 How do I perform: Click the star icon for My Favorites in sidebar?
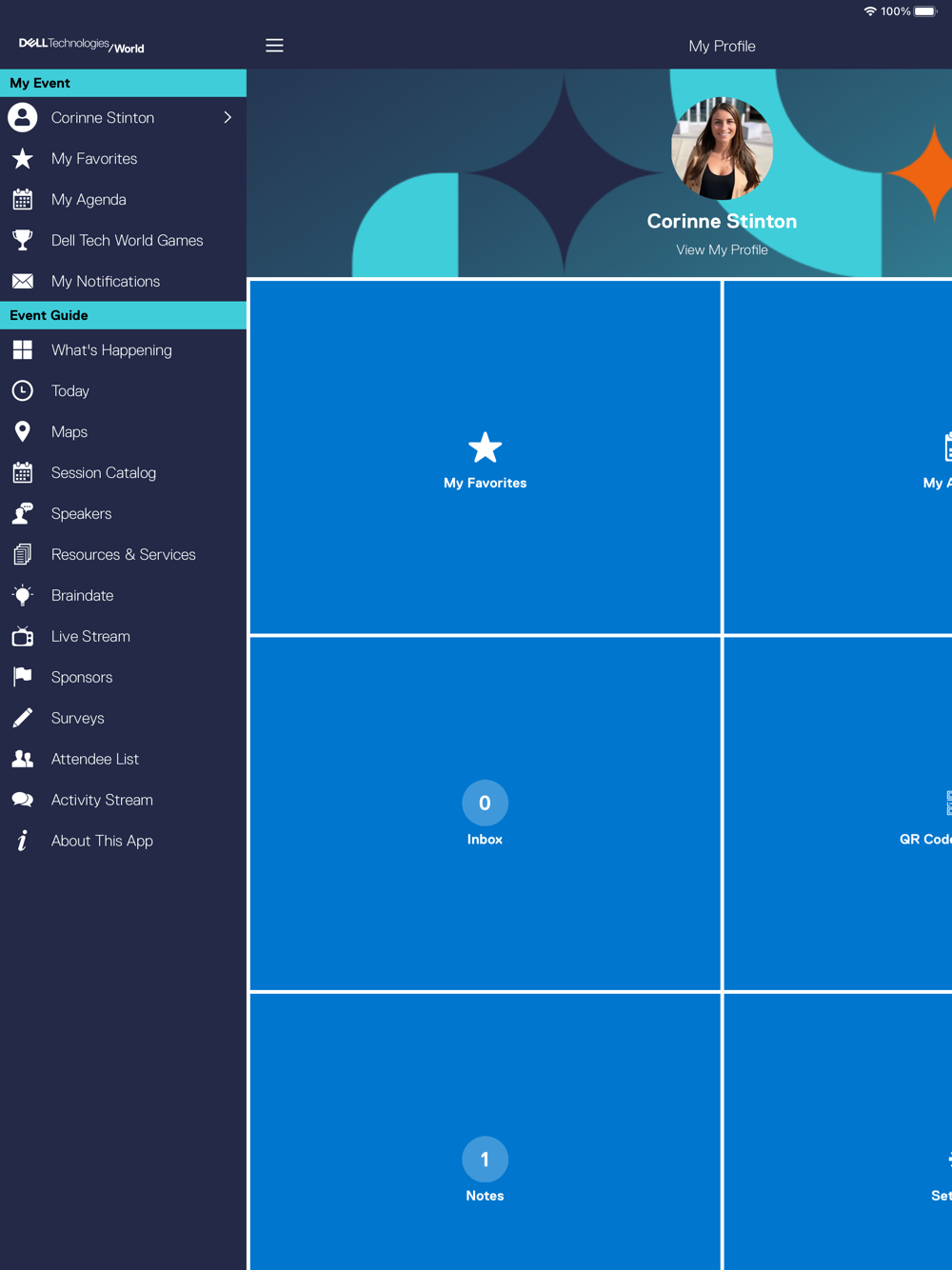[23, 158]
